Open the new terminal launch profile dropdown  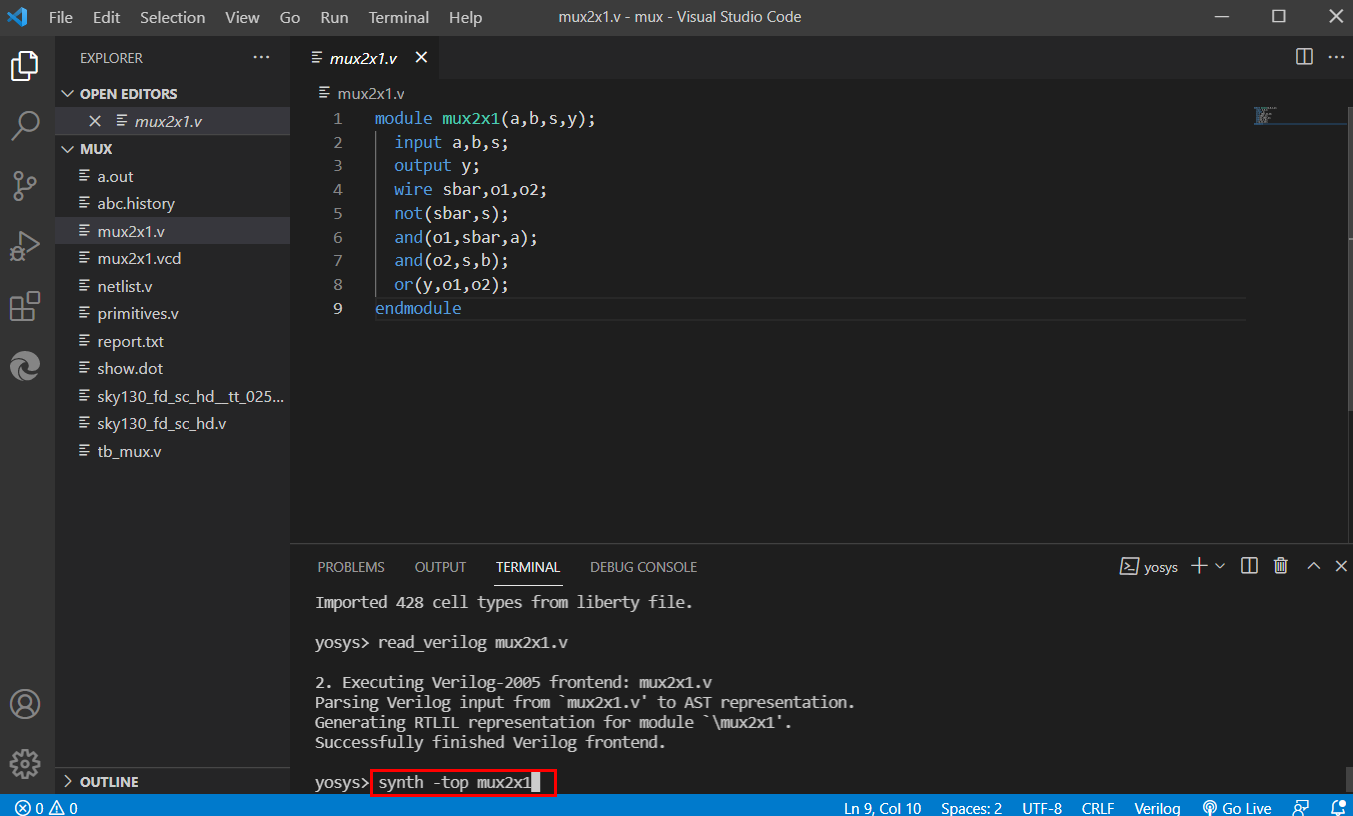1220,566
